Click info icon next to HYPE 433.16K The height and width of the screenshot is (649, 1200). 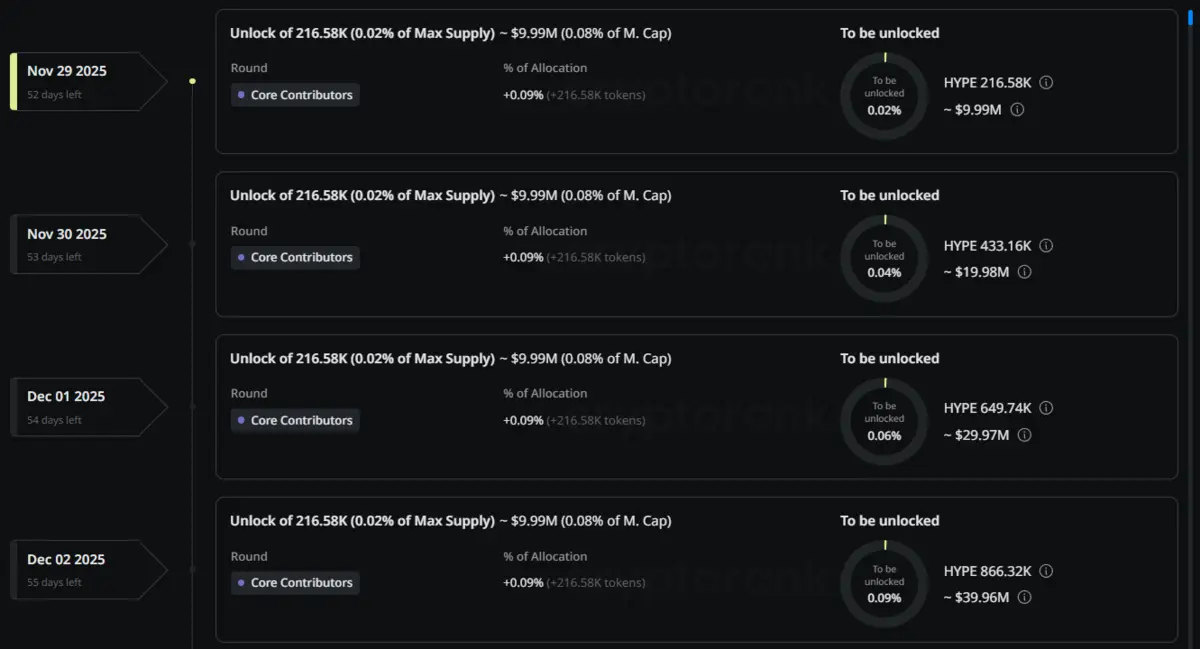(x=1046, y=245)
